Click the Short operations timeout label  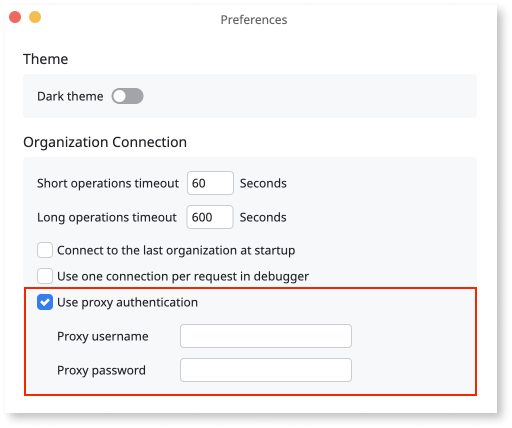pos(108,183)
